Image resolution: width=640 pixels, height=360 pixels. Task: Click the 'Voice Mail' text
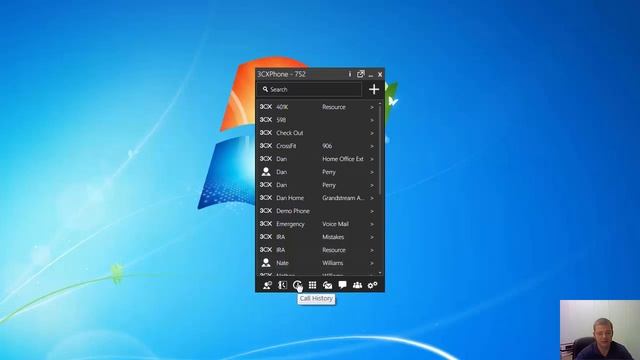click(336, 224)
